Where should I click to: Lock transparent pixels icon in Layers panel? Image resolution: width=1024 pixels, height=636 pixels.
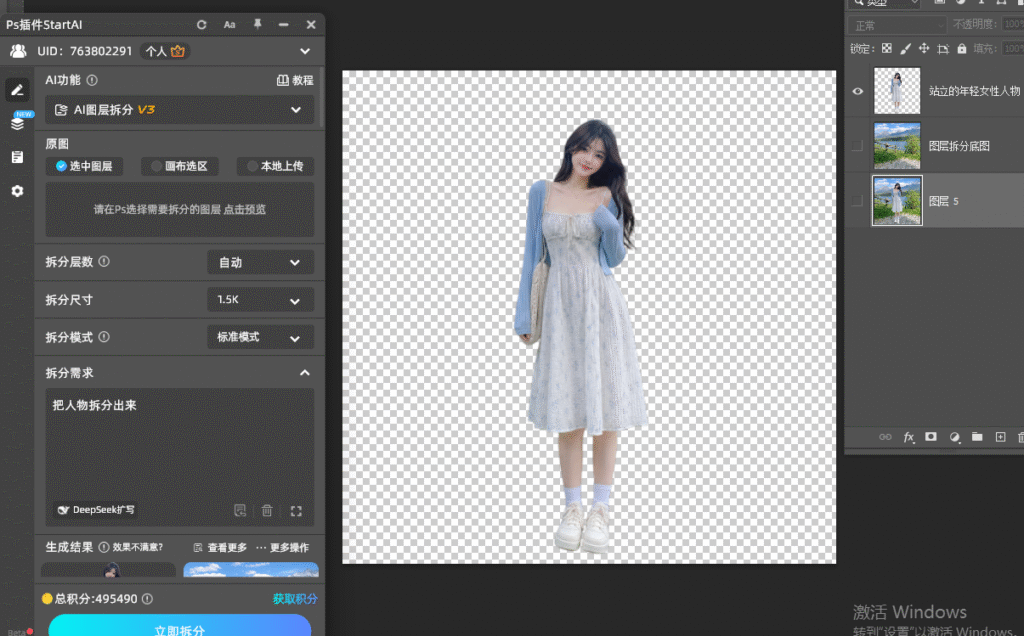pos(886,48)
